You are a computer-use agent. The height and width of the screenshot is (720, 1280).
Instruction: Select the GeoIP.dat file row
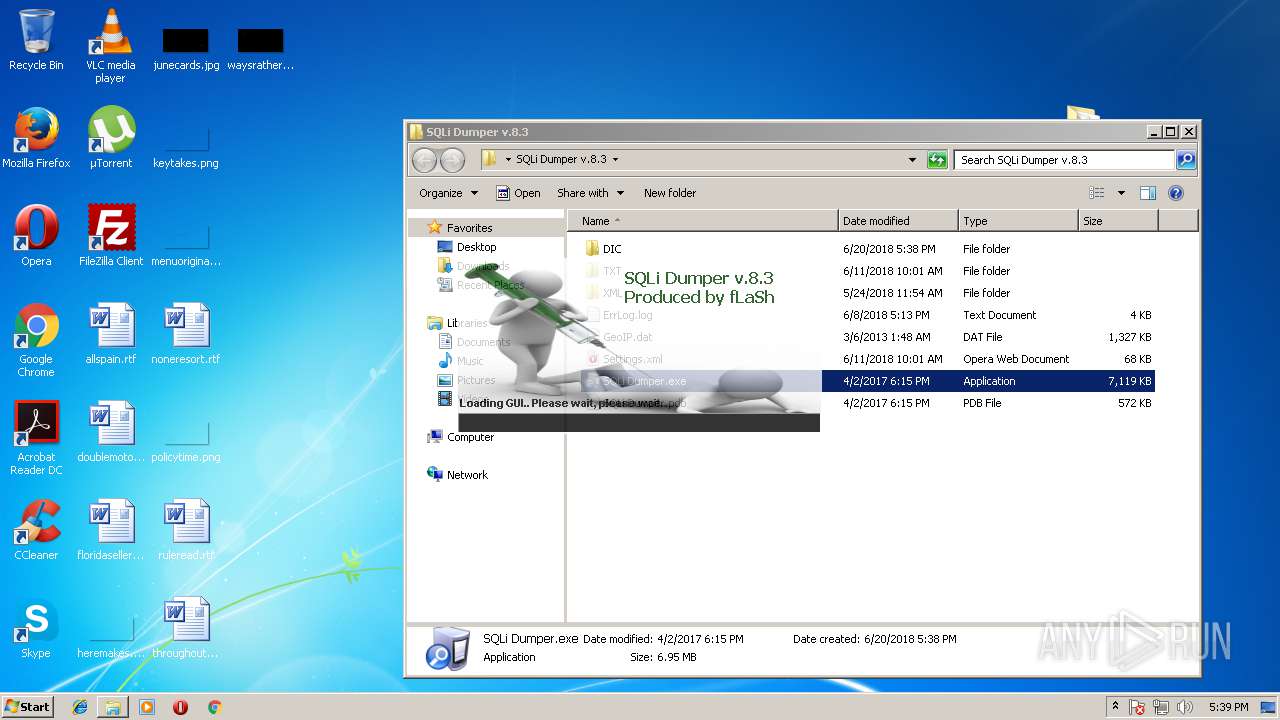(867, 337)
